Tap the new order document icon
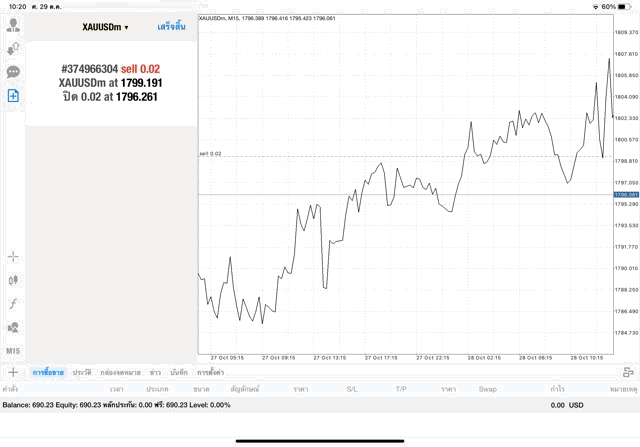640x447 pixels. (14, 96)
